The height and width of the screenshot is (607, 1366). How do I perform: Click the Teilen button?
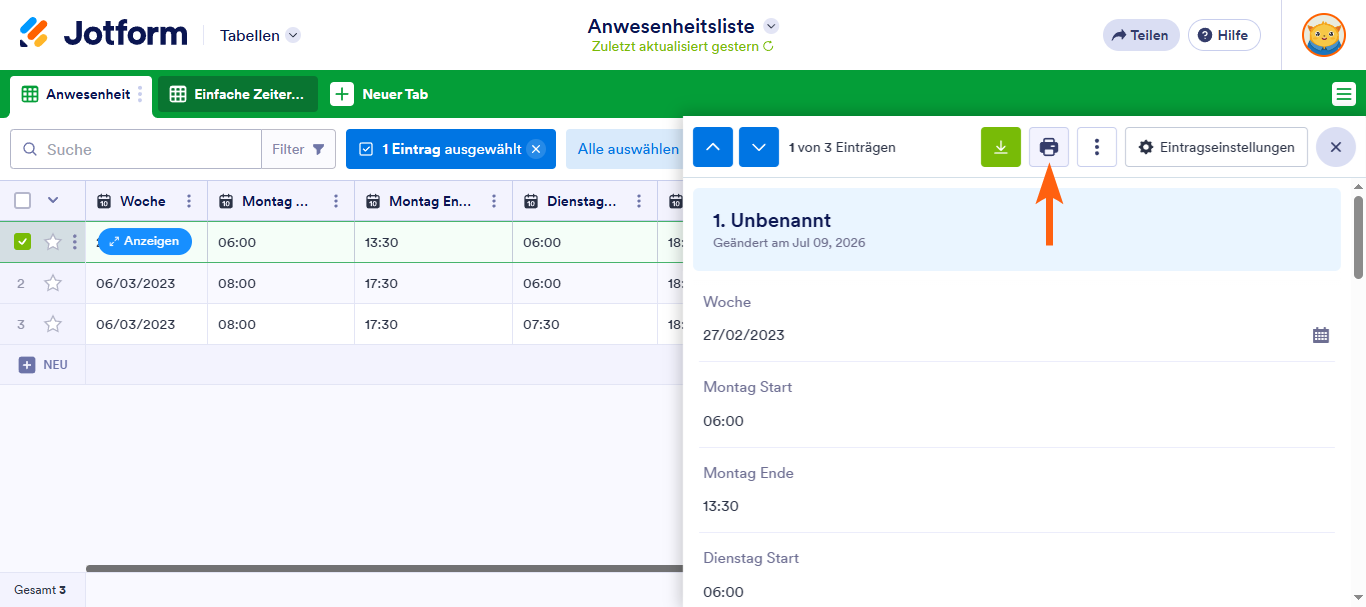[x=1141, y=35]
